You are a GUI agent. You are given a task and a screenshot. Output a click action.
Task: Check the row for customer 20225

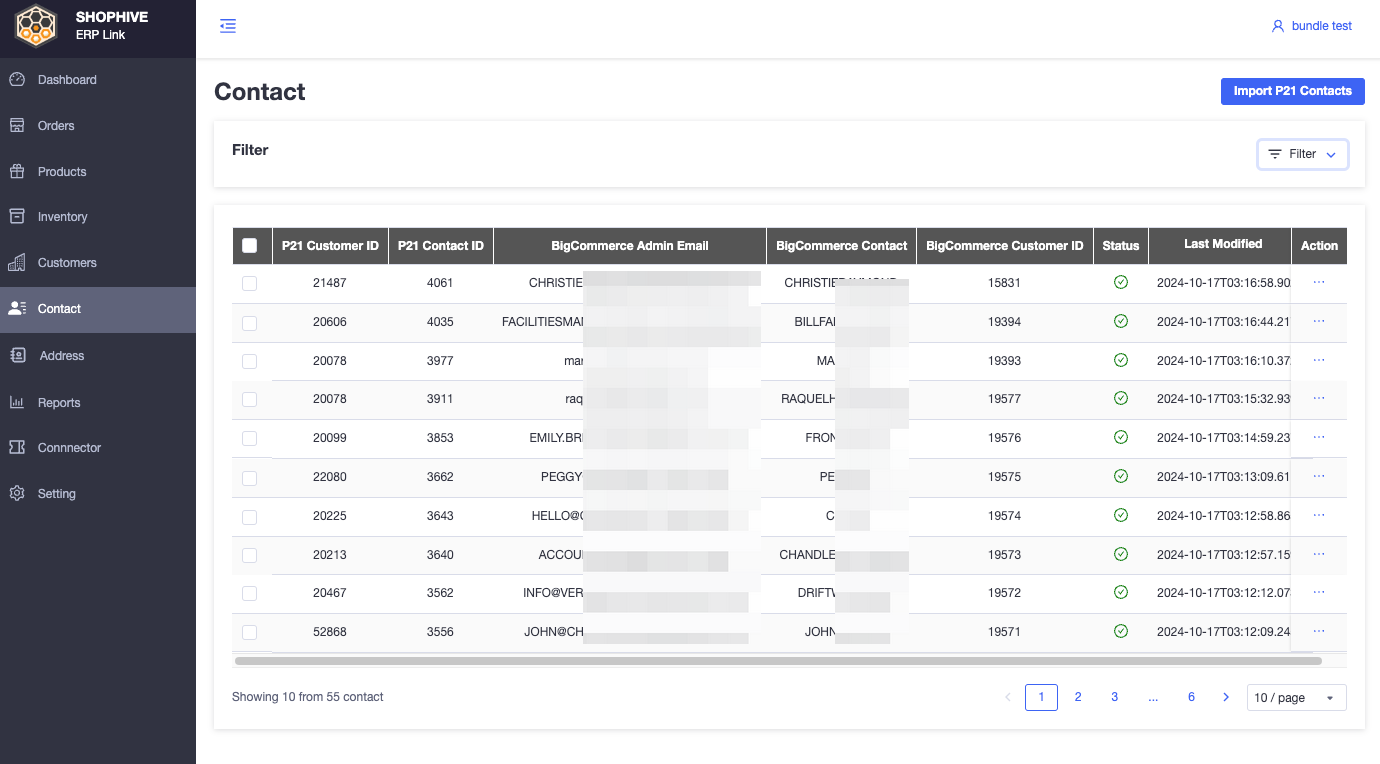250,517
